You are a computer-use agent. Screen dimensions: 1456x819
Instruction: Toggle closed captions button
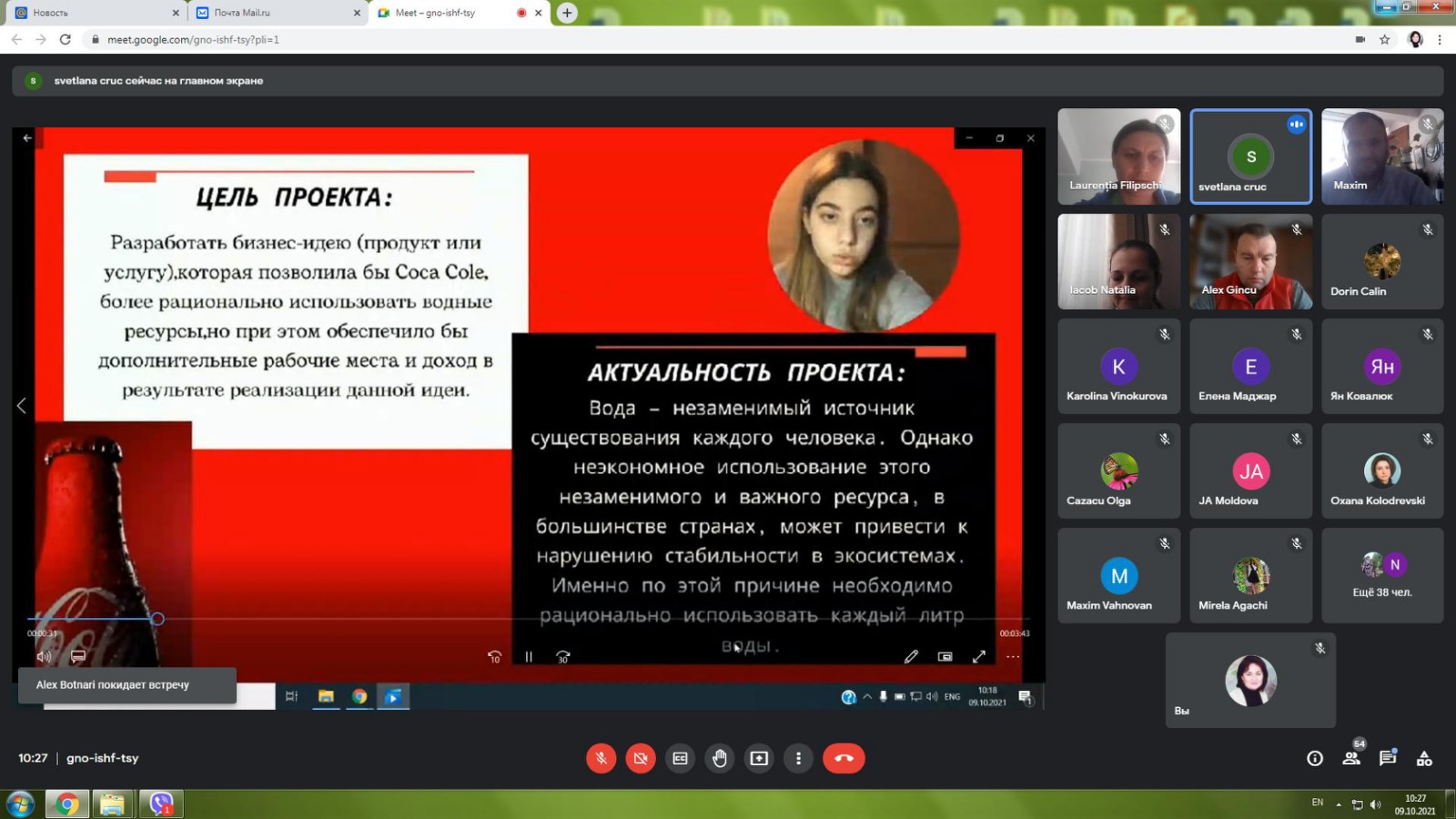coord(680,758)
